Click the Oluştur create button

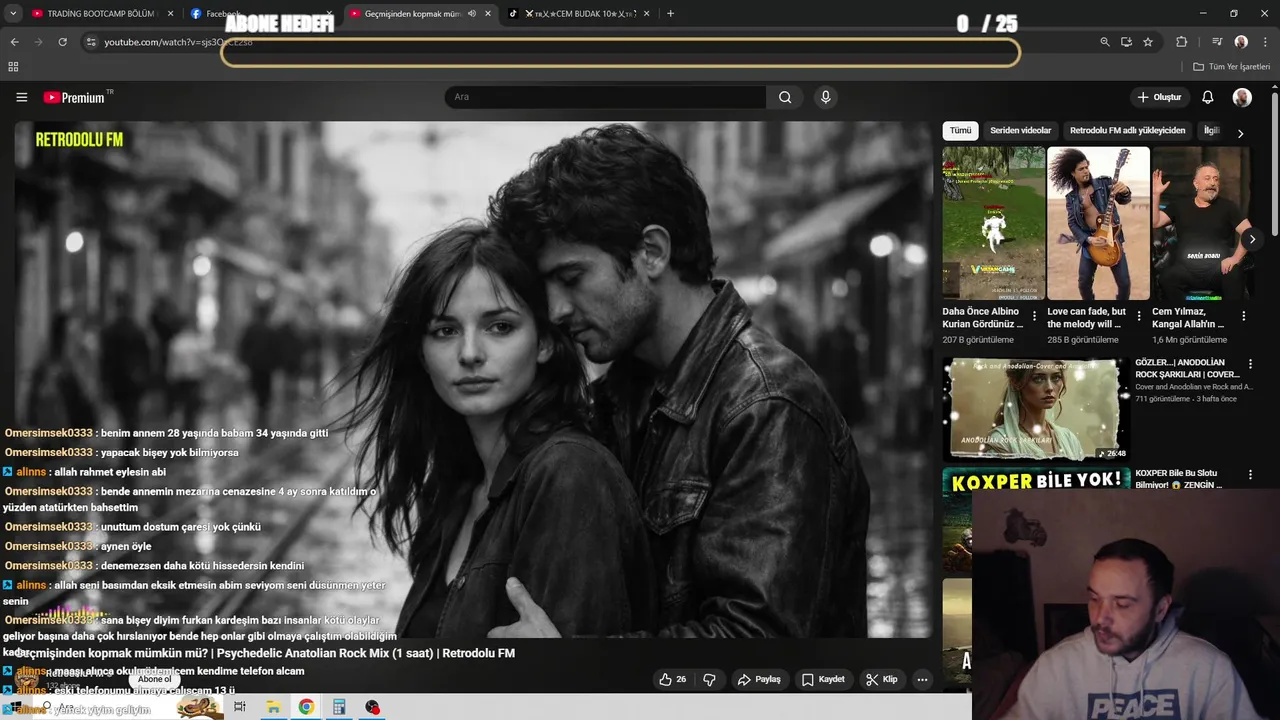1159,97
